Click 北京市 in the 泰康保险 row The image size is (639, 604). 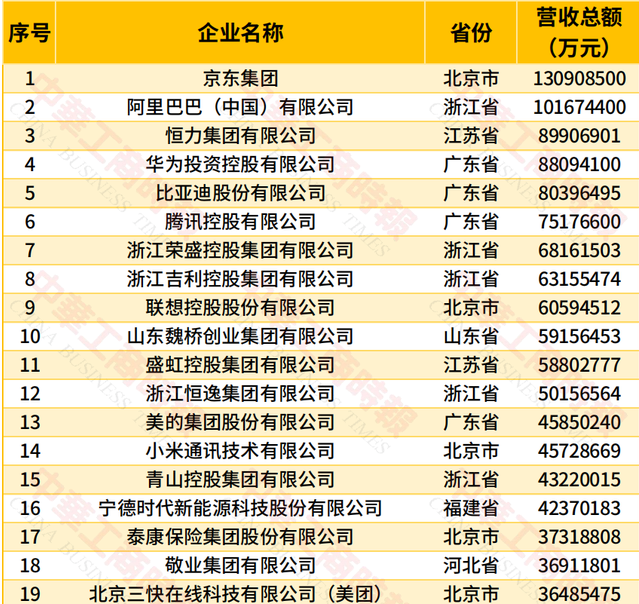tap(471, 537)
